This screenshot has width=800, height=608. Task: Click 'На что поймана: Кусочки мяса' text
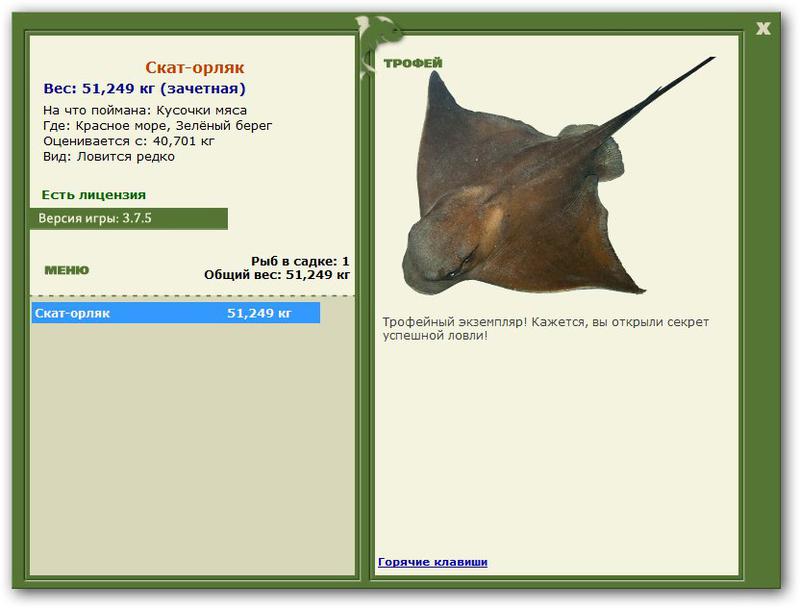tap(145, 110)
